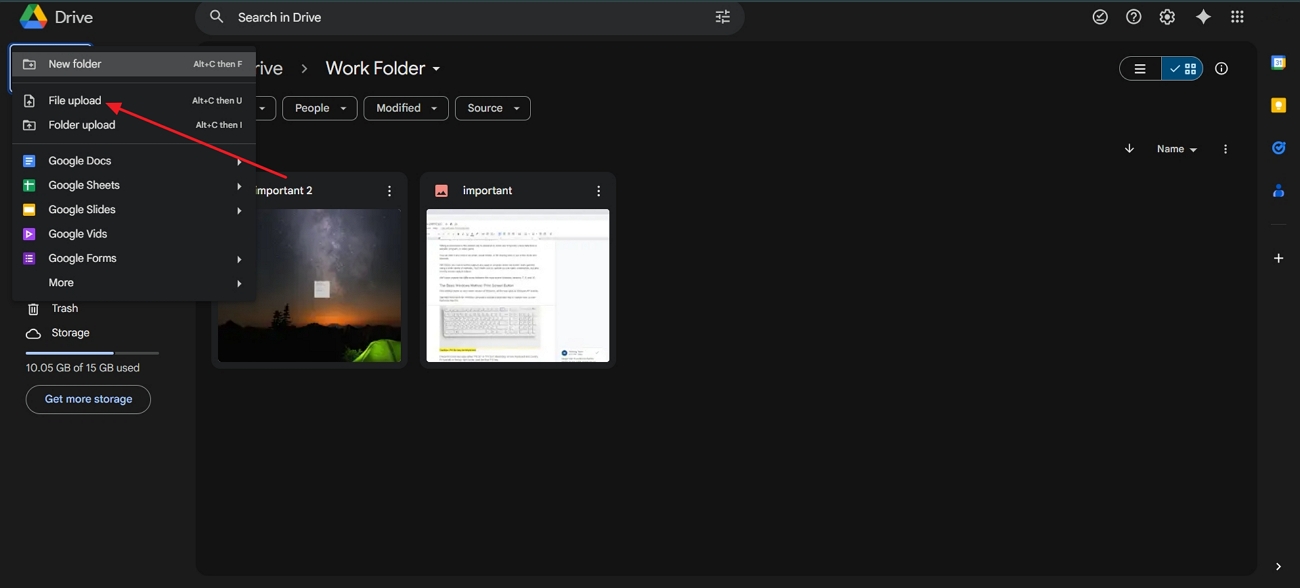Open the Google apps grid

(x=1237, y=16)
